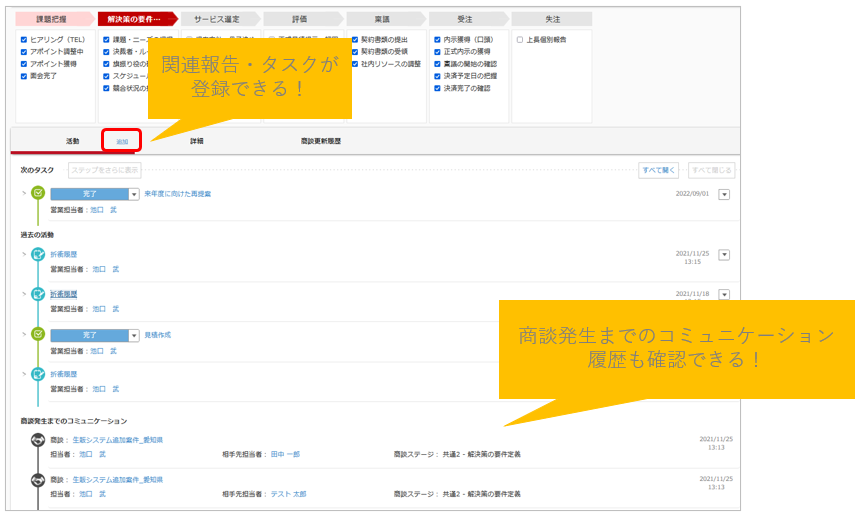Switch to the 詳細 tab
This screenshot has width=865, height=516.
(x=197, y=141)
